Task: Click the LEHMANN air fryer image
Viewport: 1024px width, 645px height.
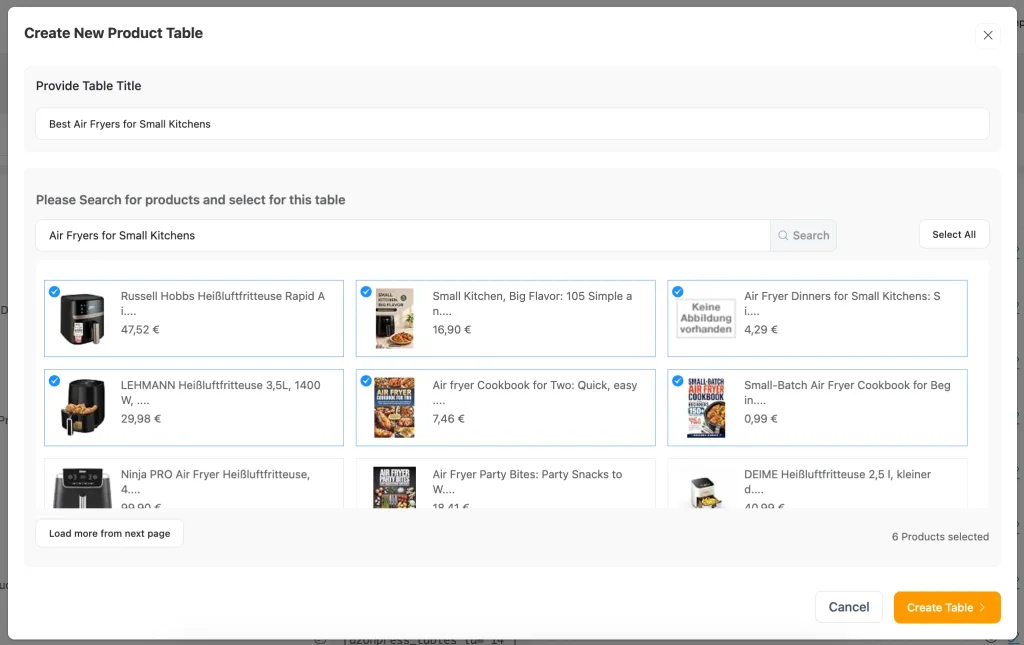Action: (x=84, y=407)
